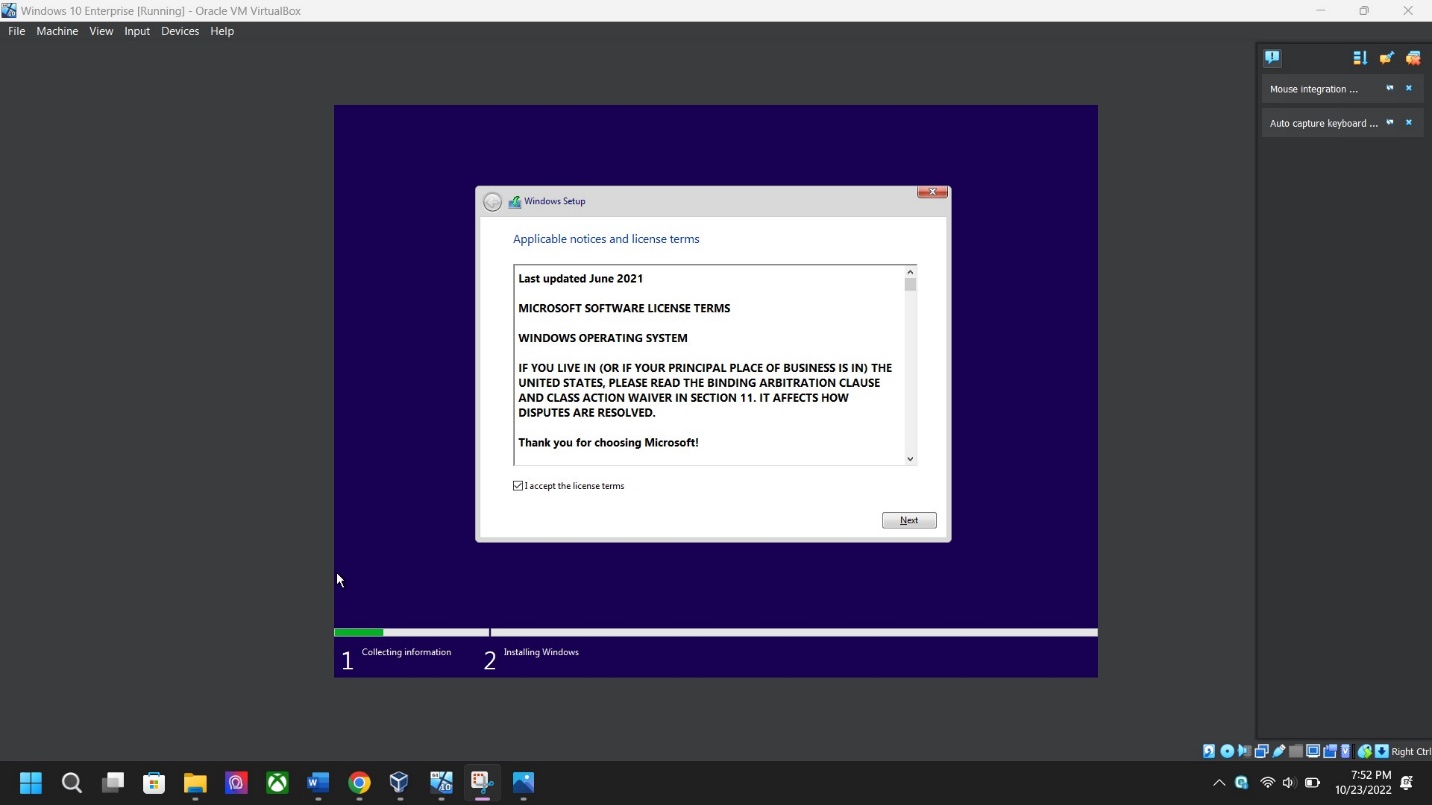Open Google Chrome from the taskbar
Screen dimensions: 1432x805
(x=359, y=783)
